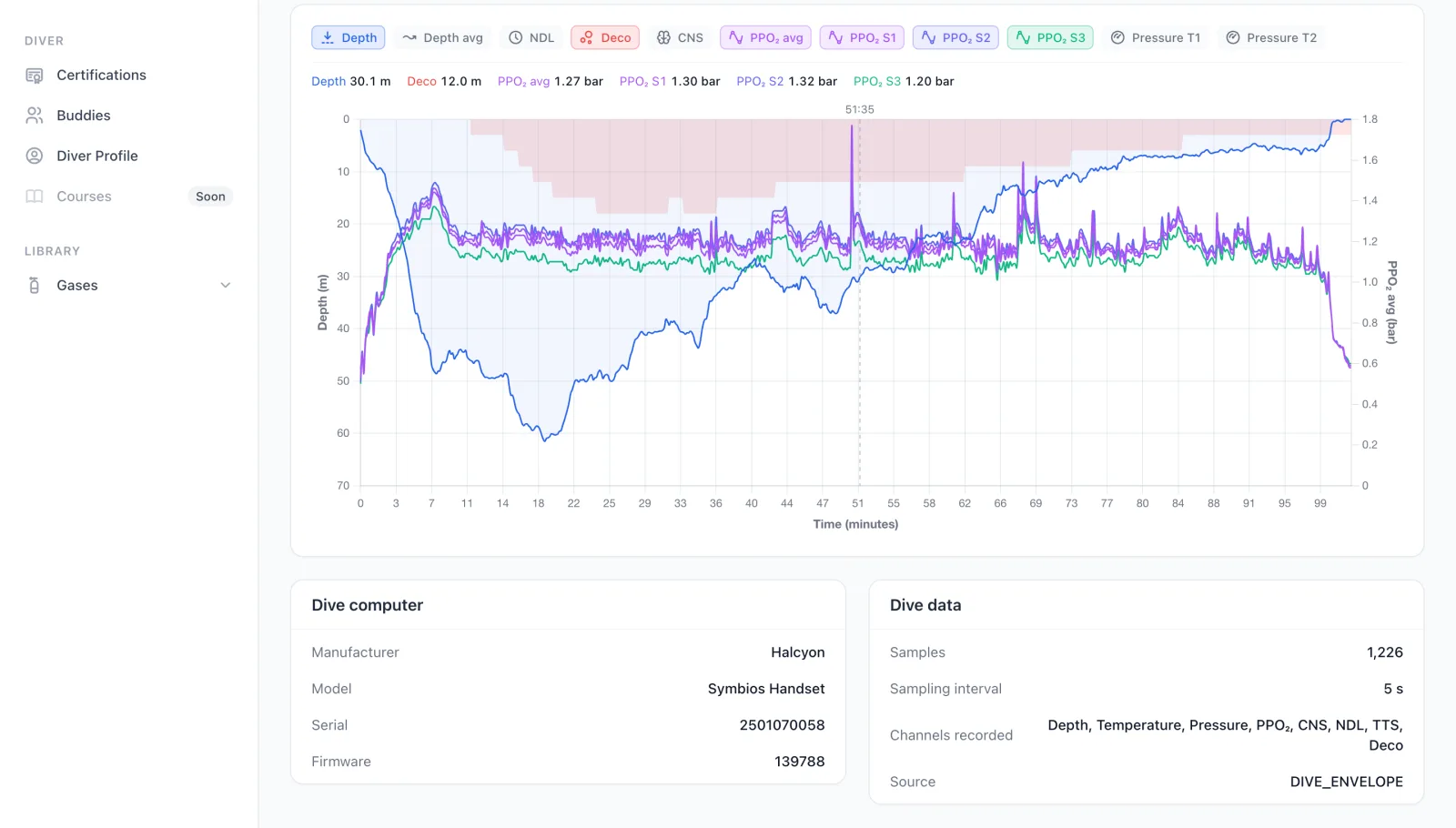Open the Diver Profile page

tap(128, 156)
